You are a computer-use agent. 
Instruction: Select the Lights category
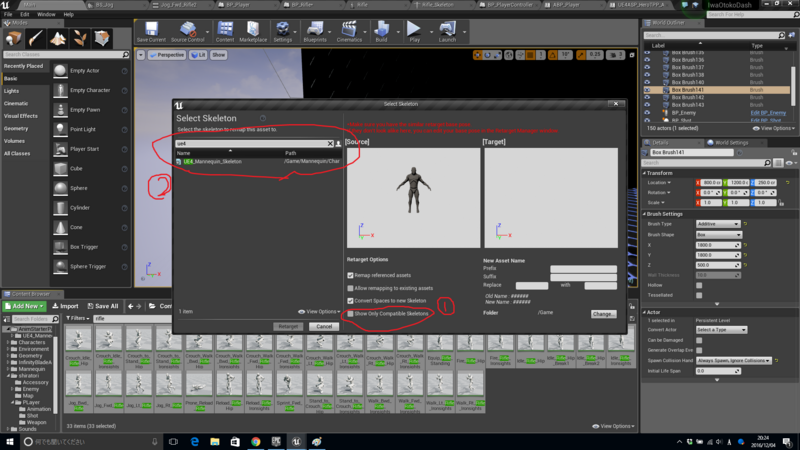click(11, 91)
